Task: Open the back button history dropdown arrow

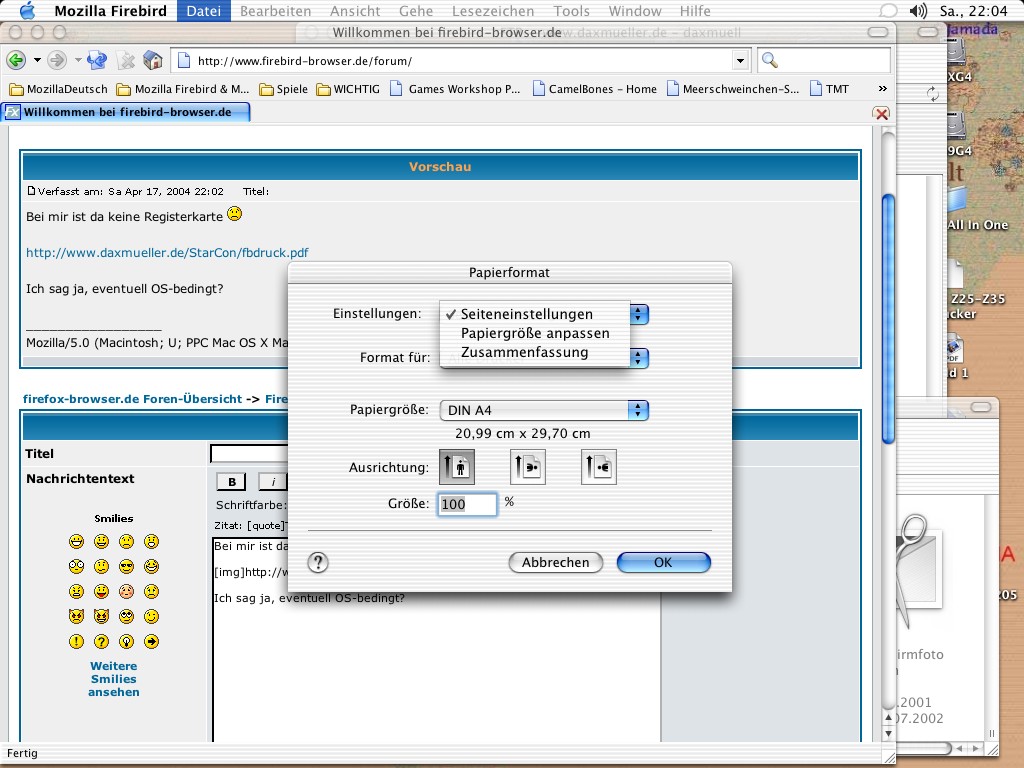Action: [x=37, y=61]
